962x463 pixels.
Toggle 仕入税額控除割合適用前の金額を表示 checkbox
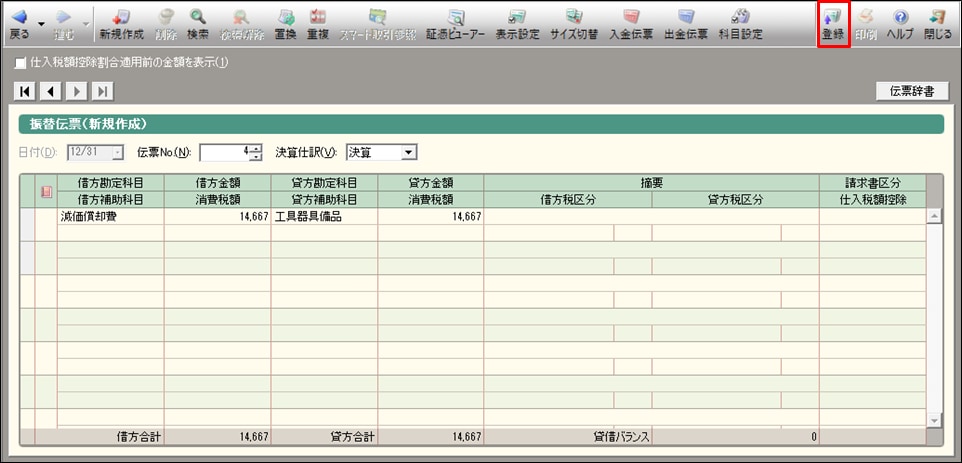(x=21, y=62)
